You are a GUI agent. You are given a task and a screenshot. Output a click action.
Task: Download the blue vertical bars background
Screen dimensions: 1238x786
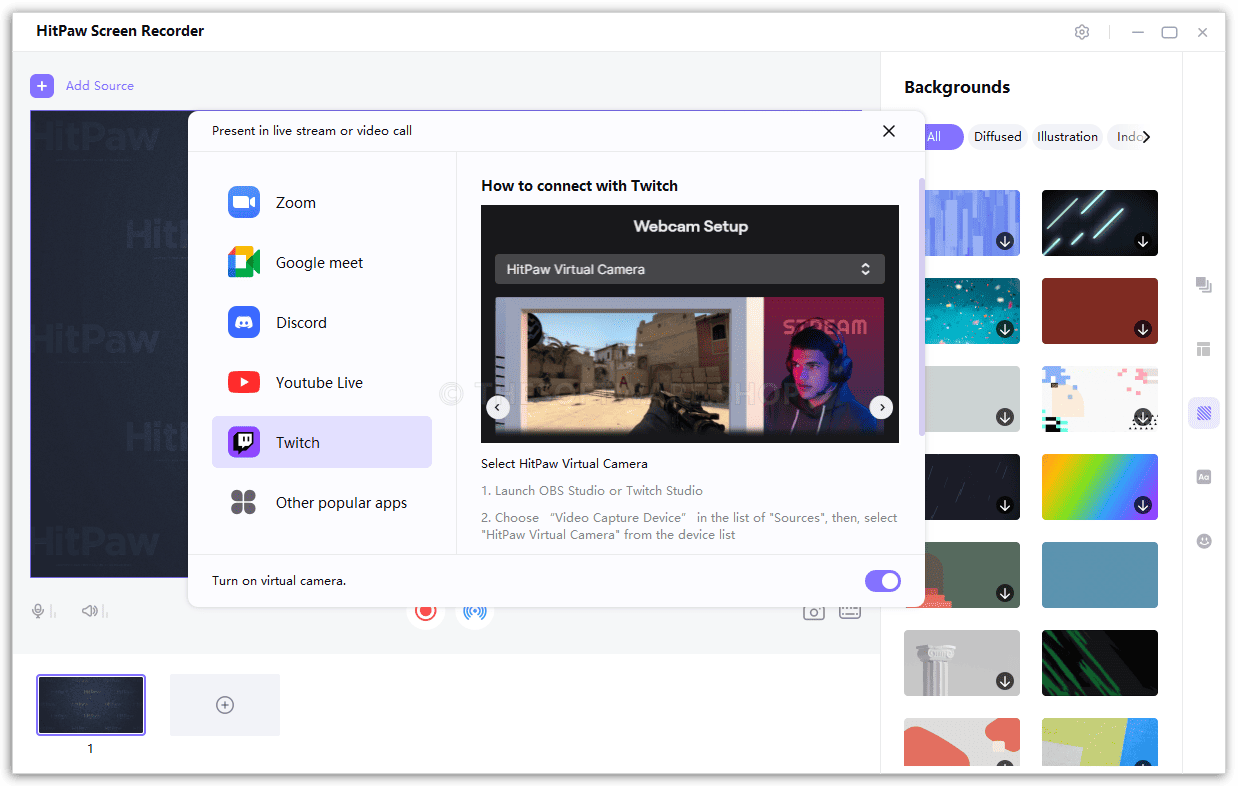[x=1005, y=241]
